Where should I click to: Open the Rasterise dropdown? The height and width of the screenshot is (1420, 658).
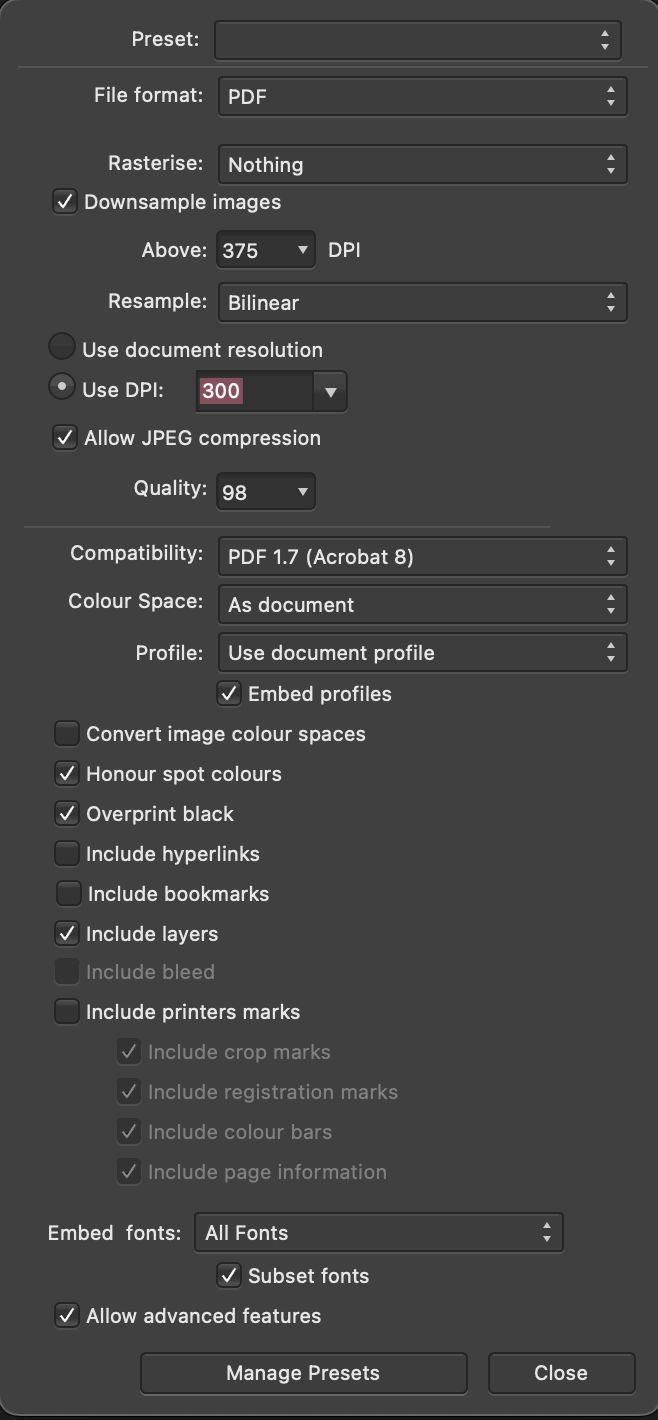coord(422,164)
